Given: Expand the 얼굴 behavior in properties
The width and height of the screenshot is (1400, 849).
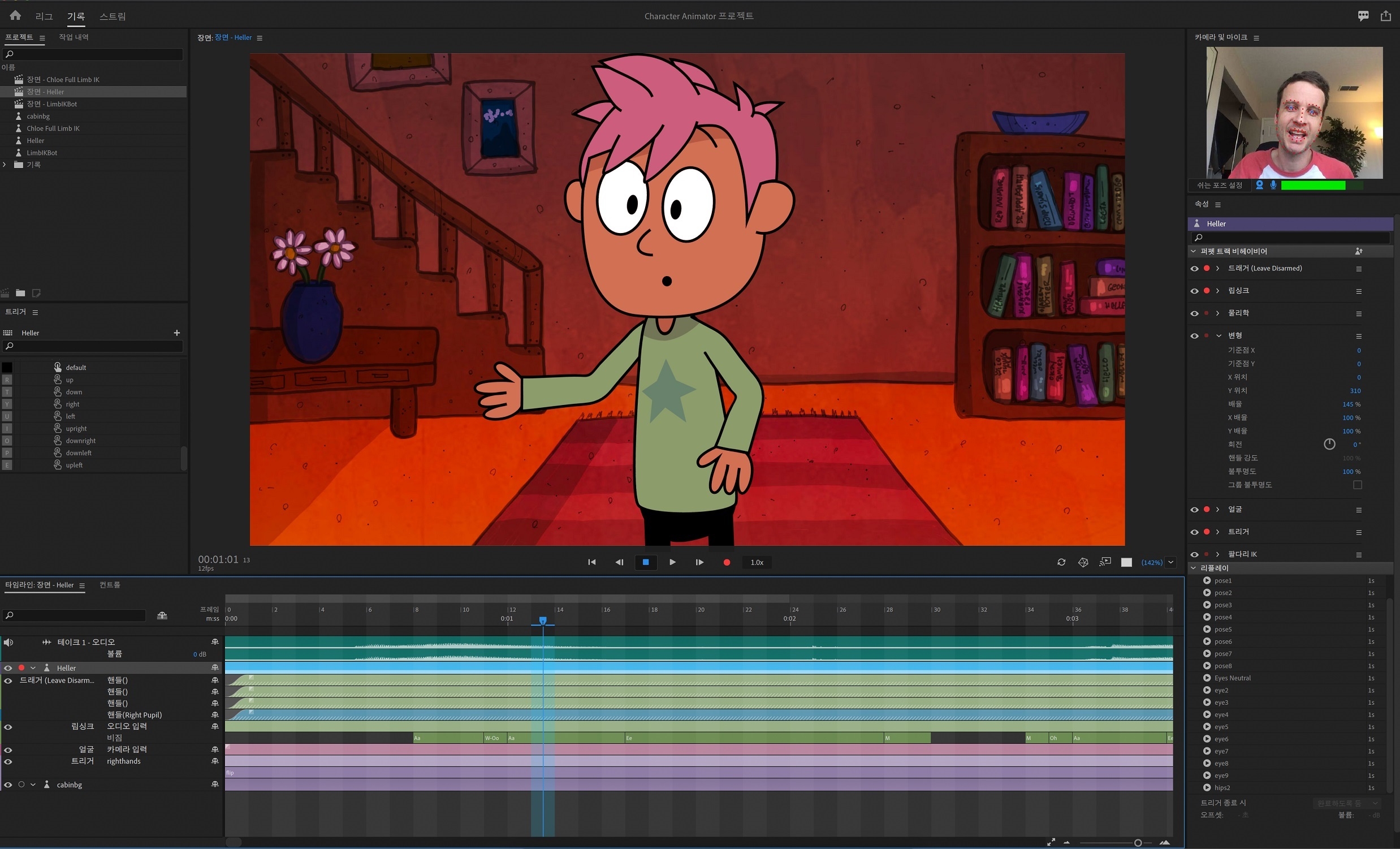Looking at the screenshot, I should (x=1217, y=509).
